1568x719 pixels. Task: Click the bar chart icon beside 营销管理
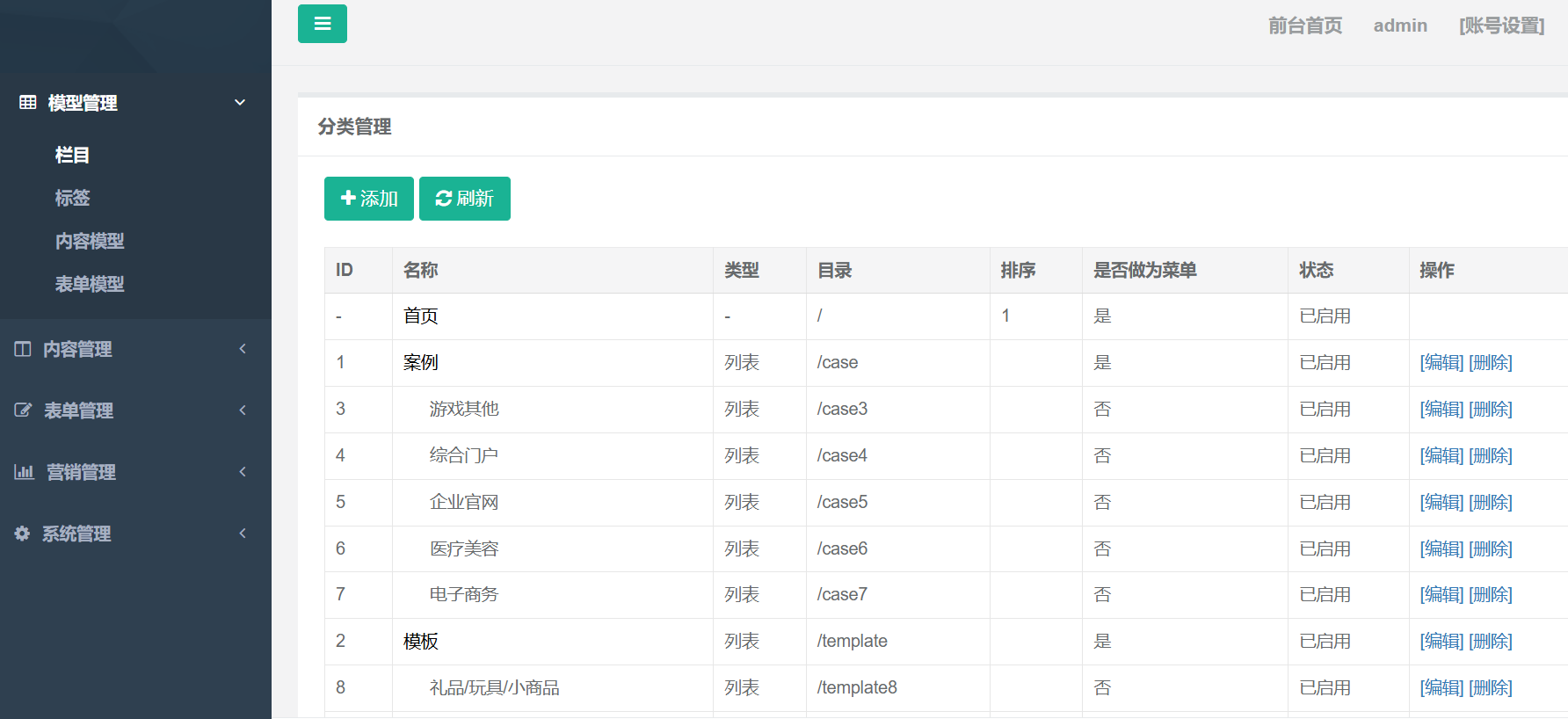tap(24, 472)
